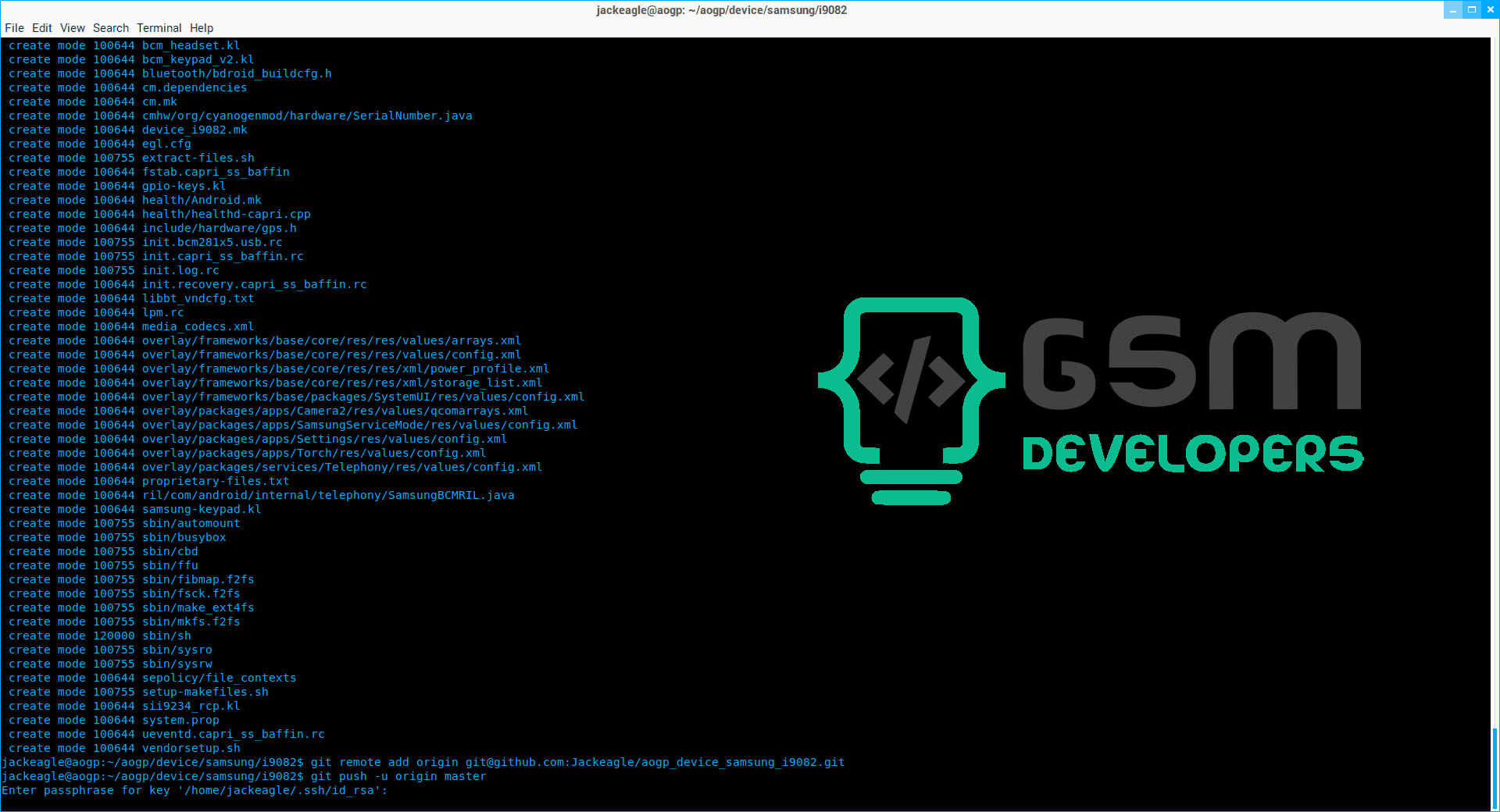The image size is (1500, 812).
Task: Select the line with extract-files.sh
Action: [131, 158]
